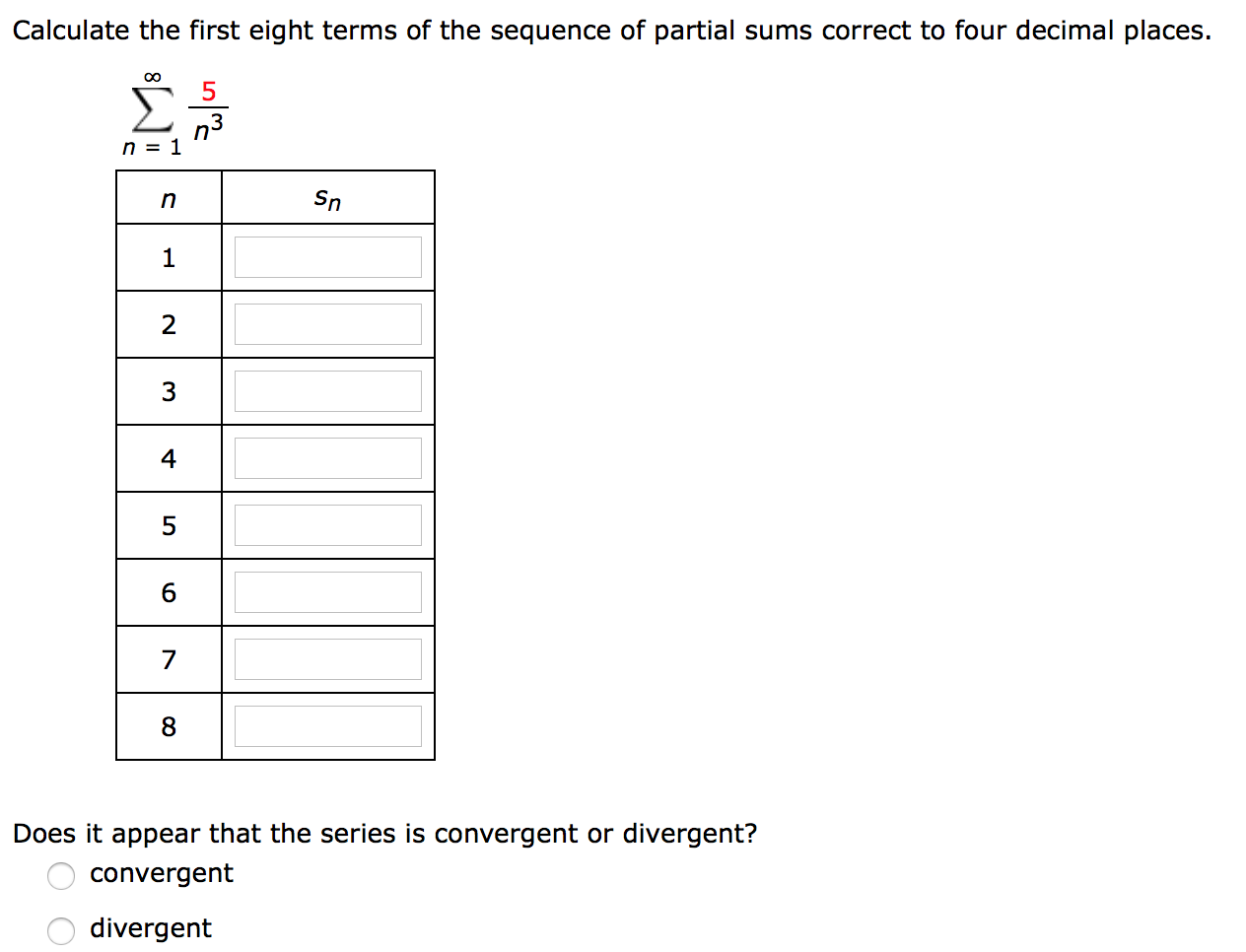1246x952 pixels.
Task: Click the partial sum box for n = 6
Action: (327, 592)
